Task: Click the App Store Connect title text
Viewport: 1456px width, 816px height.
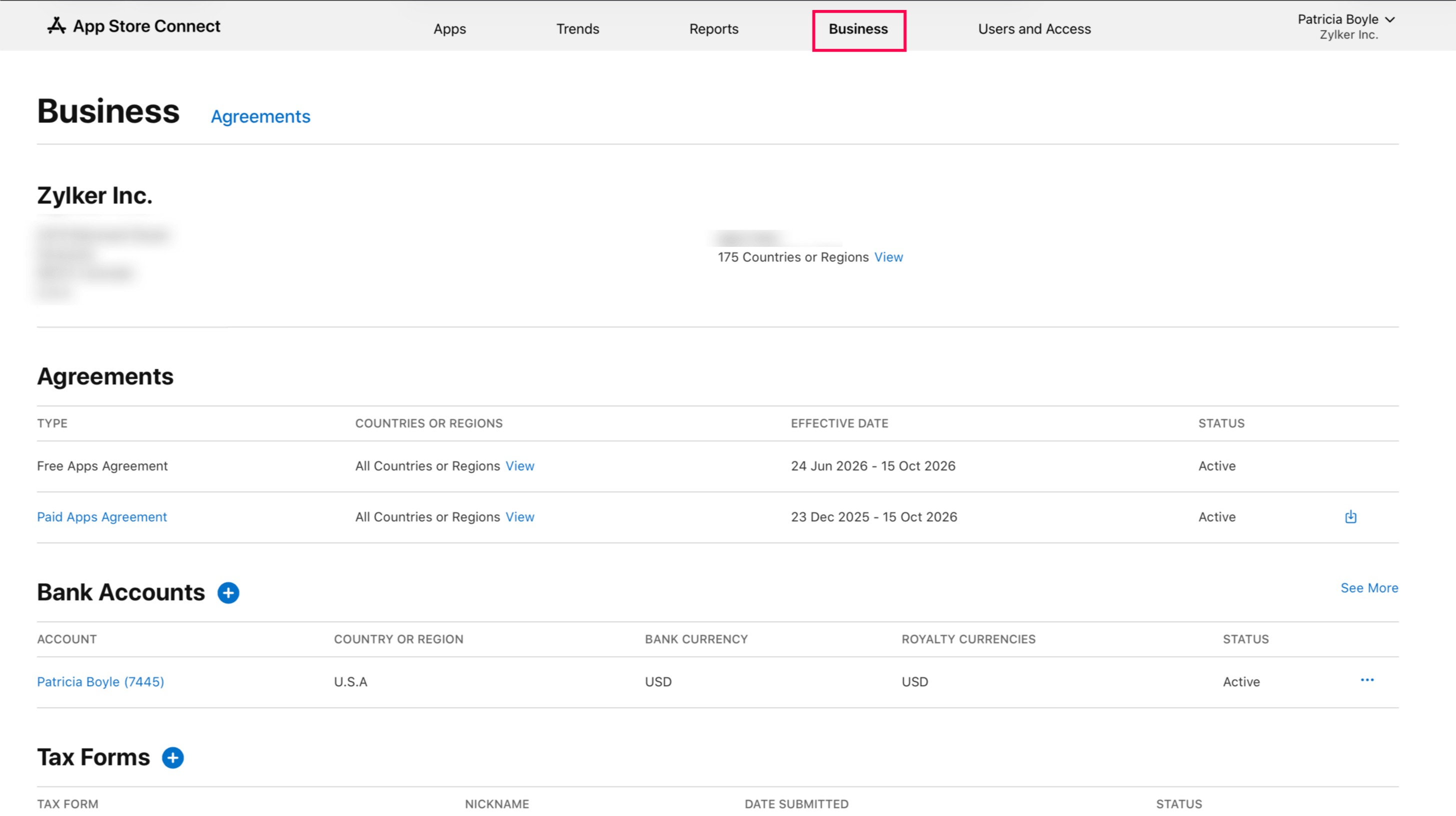Action: pyautogui.click(x=147, y=26)
